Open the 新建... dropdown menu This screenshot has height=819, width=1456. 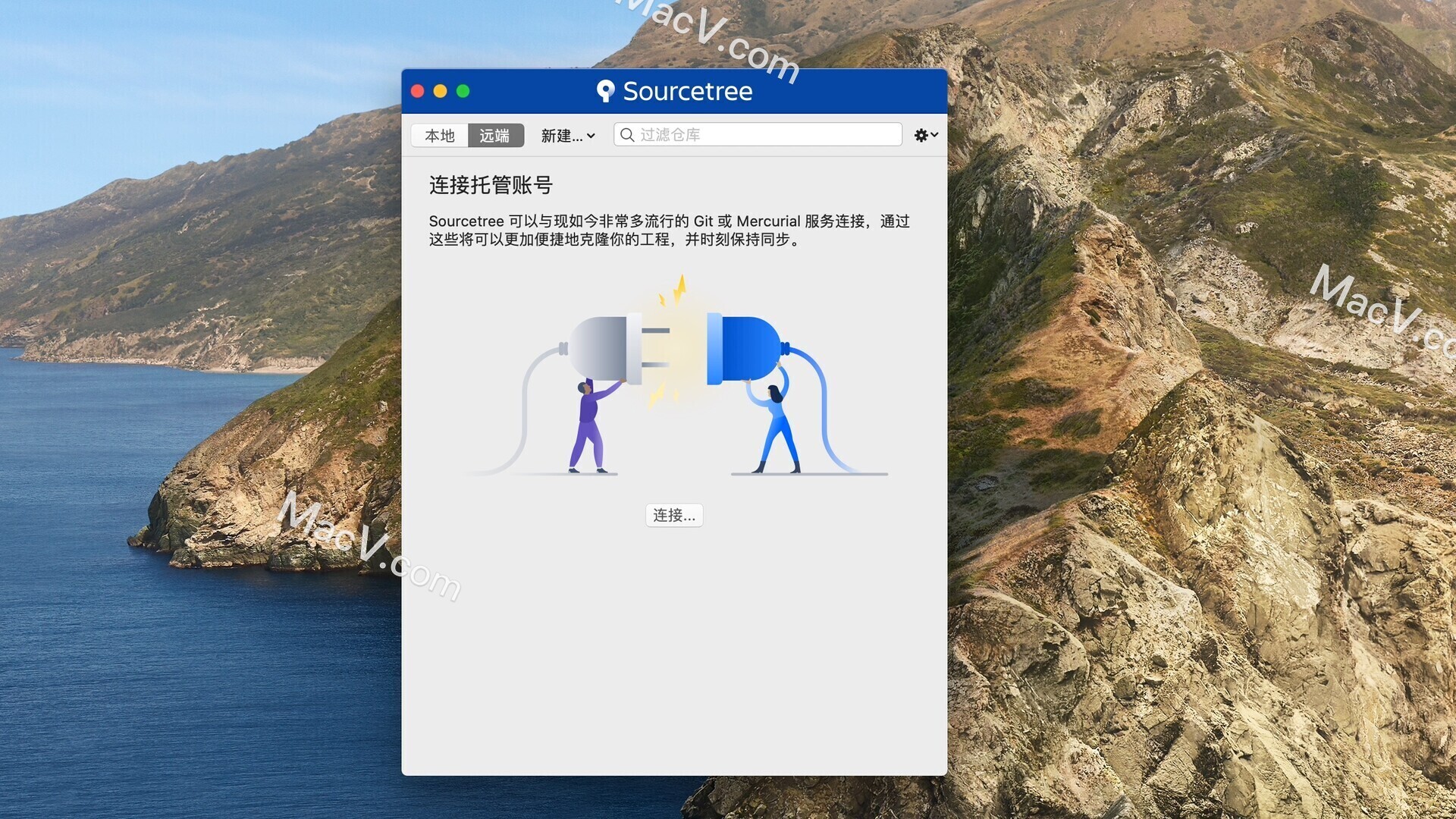click(x=567, y=135)
